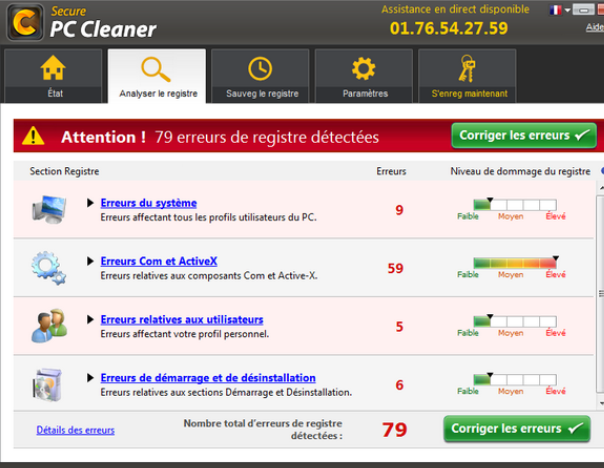Image resolution: width=604 pixels, height=468 pixels.
Task: Open the Erreurs Com et ActiveX link
Action: click(159, 261)
